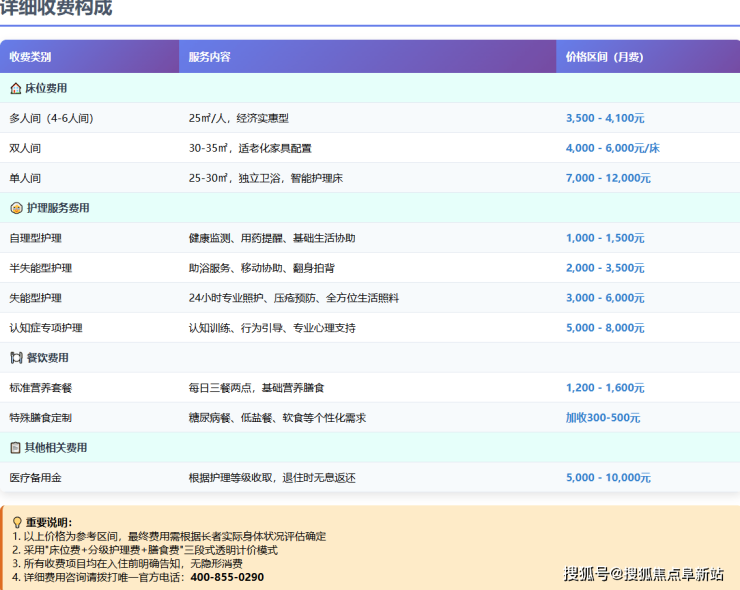Click the dining icon beside 餐饮费用

point(15,358)
